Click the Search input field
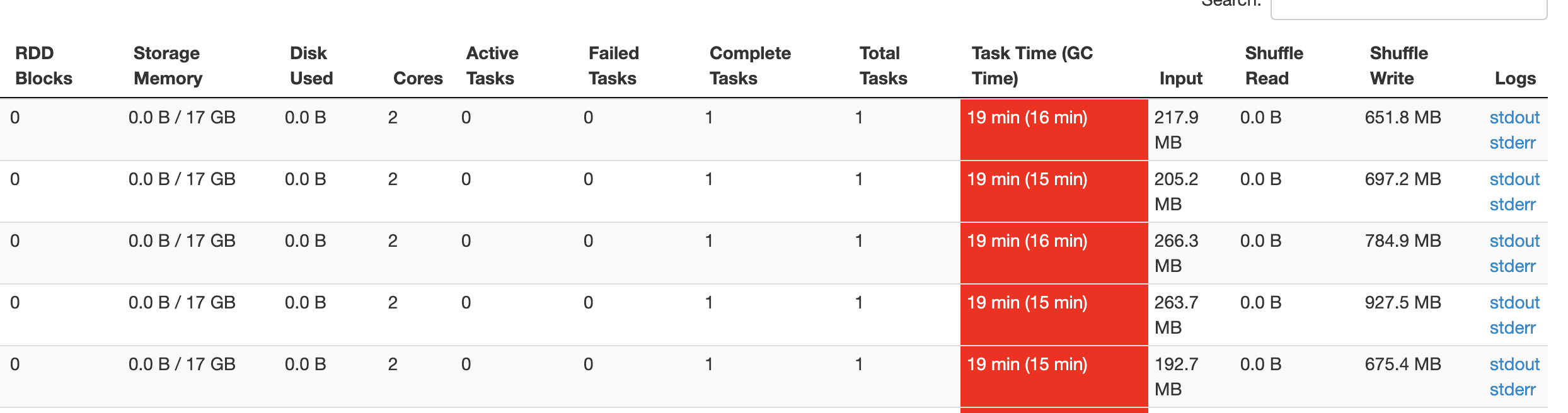 pyautogui.click(x=1408, y=8)
